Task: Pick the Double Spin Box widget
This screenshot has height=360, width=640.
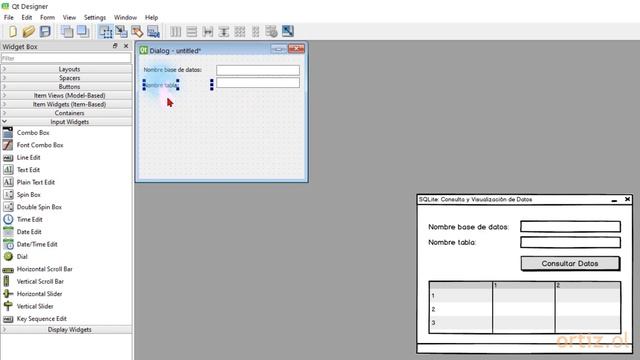Action: pyautogui.click(x=39, y=207)
